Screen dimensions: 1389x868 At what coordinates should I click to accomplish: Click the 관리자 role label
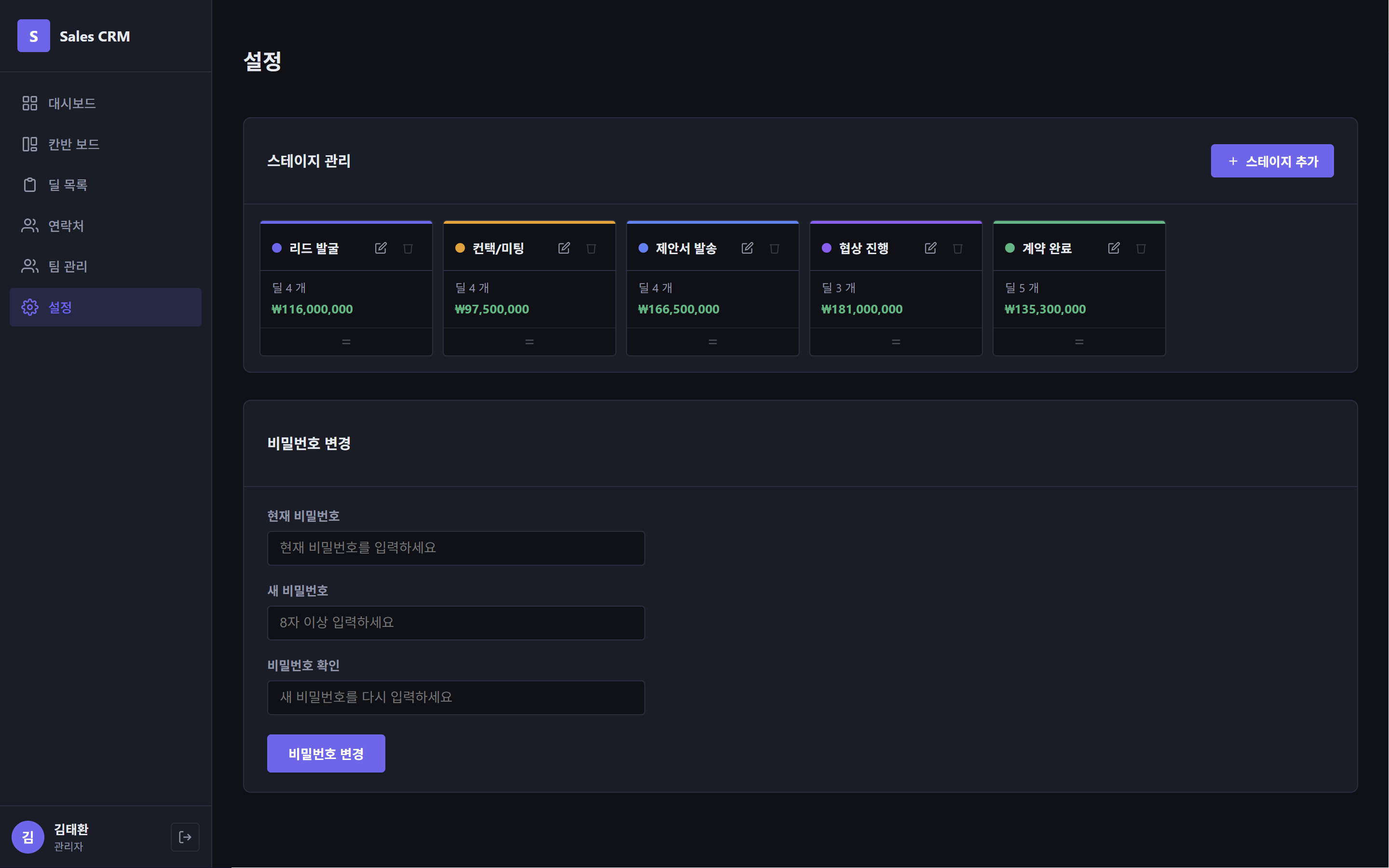click(x=68, y=846)
